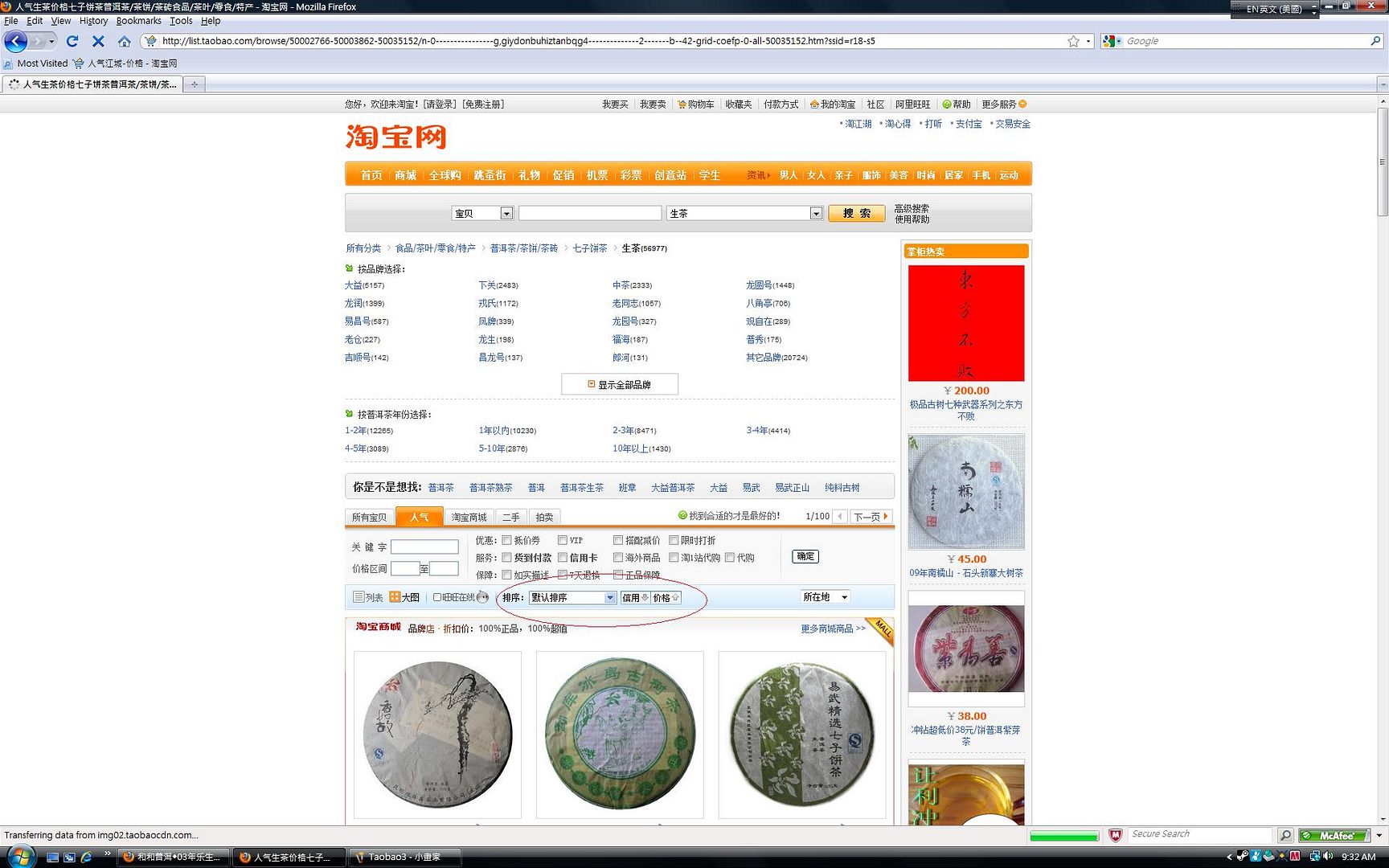Open the 1年以内 year filter link

(493, 431)
